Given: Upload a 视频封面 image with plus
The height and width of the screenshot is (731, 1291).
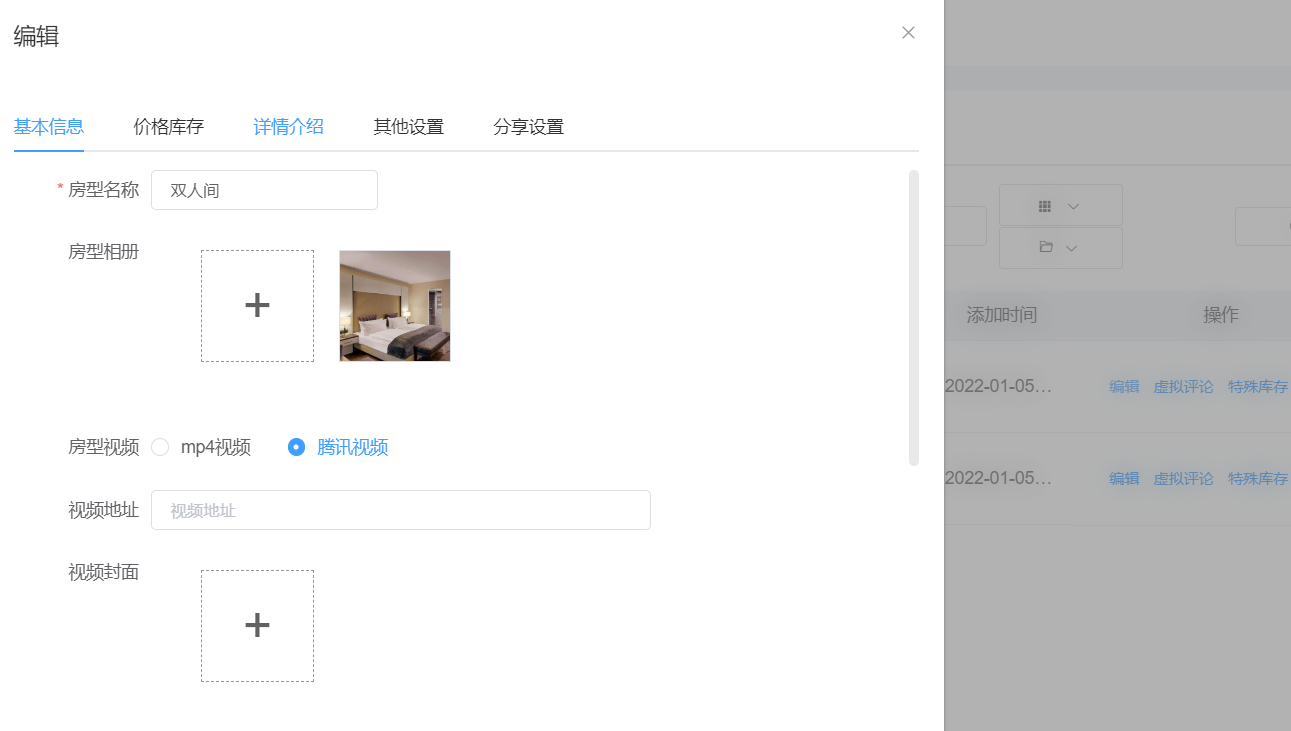Looking at the screenshot, I should [x=257, y=626].
